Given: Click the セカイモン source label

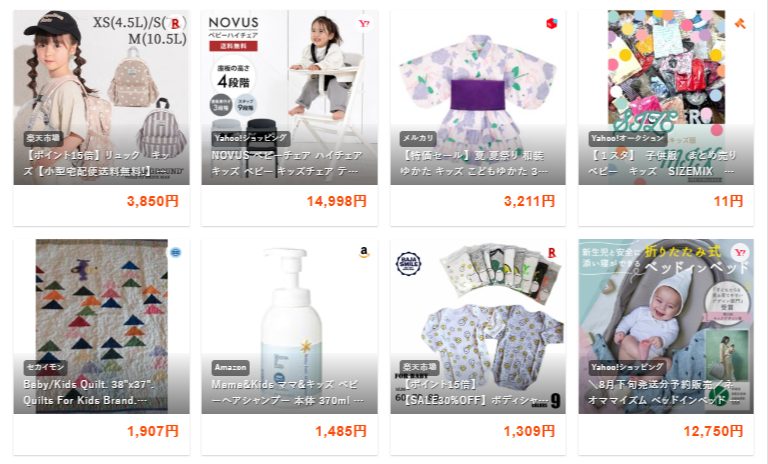Looking at the screenshot, I should [45, 367].
